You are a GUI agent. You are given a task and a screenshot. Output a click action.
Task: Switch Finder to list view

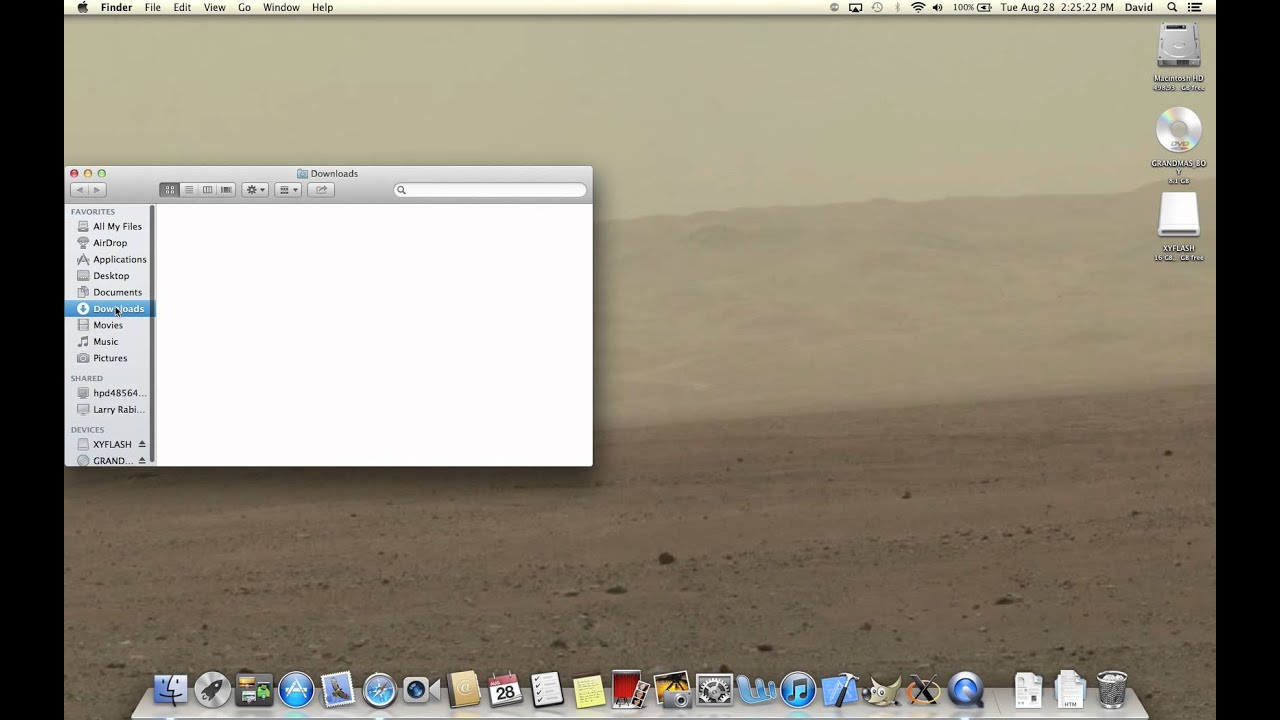coord(188,189)
